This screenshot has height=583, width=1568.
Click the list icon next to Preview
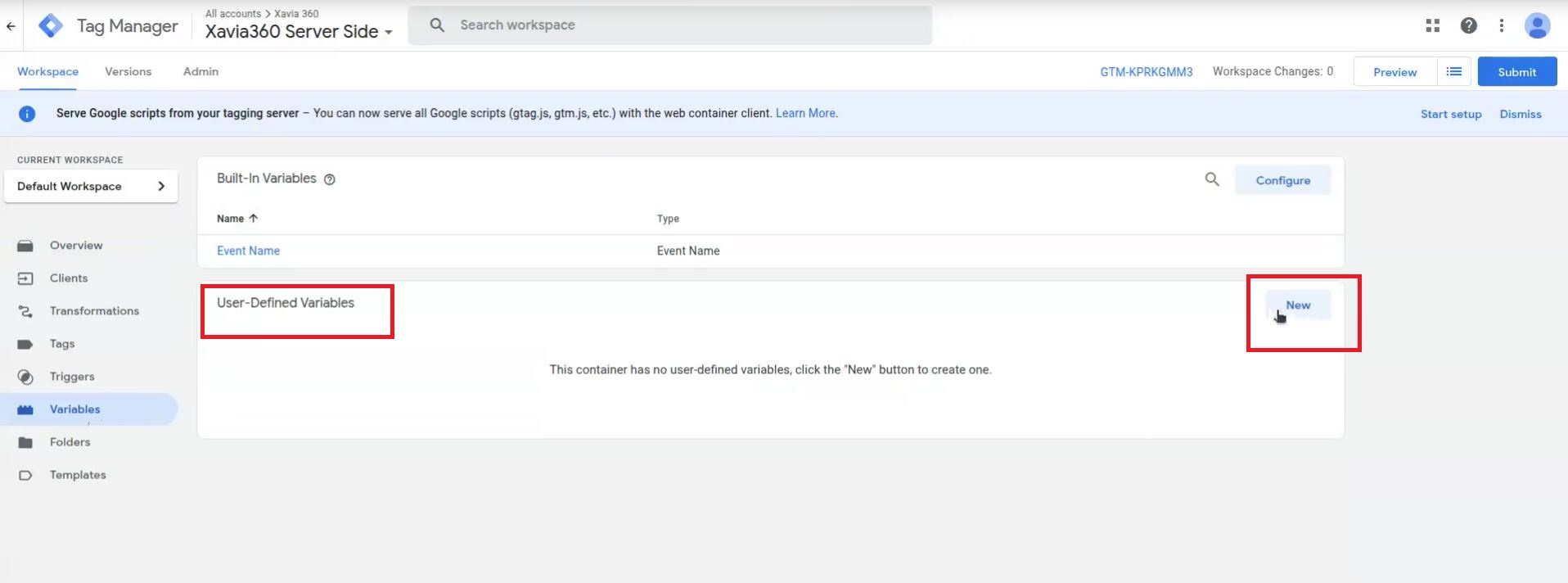1454,72
